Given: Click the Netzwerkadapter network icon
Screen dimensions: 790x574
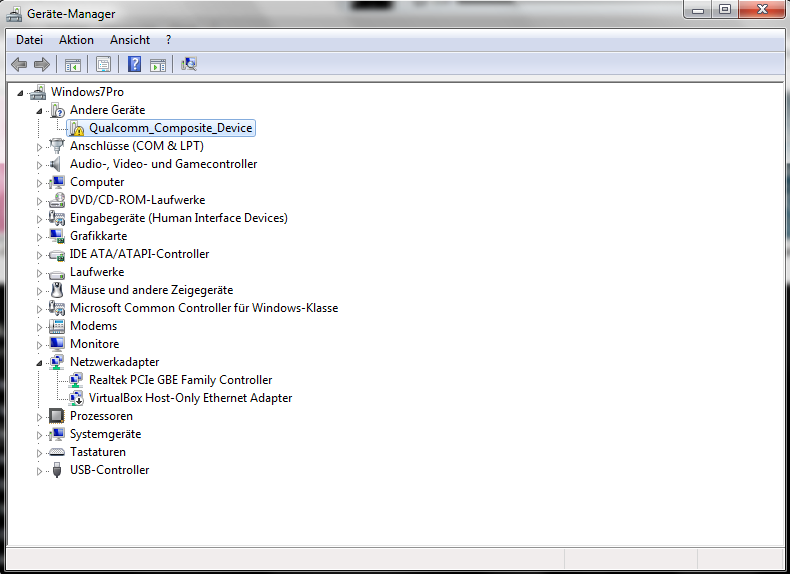Looking at the screenshot, I should 57,362.
